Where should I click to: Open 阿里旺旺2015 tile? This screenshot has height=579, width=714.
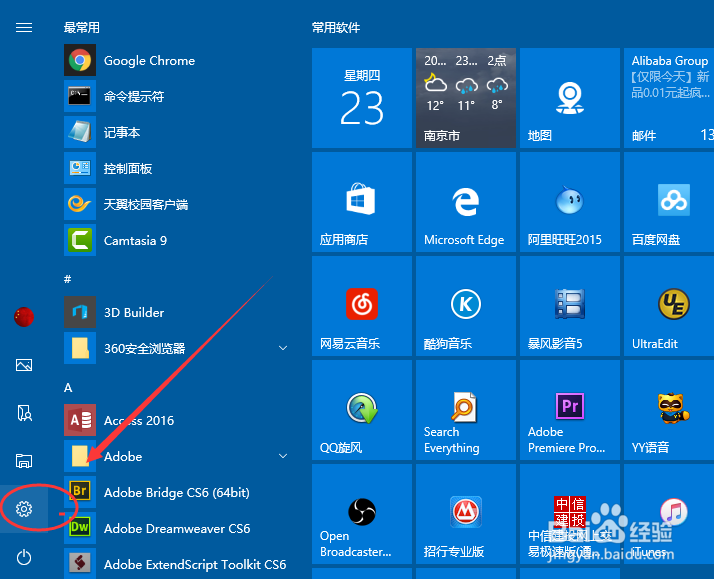[x=570, y=202]
